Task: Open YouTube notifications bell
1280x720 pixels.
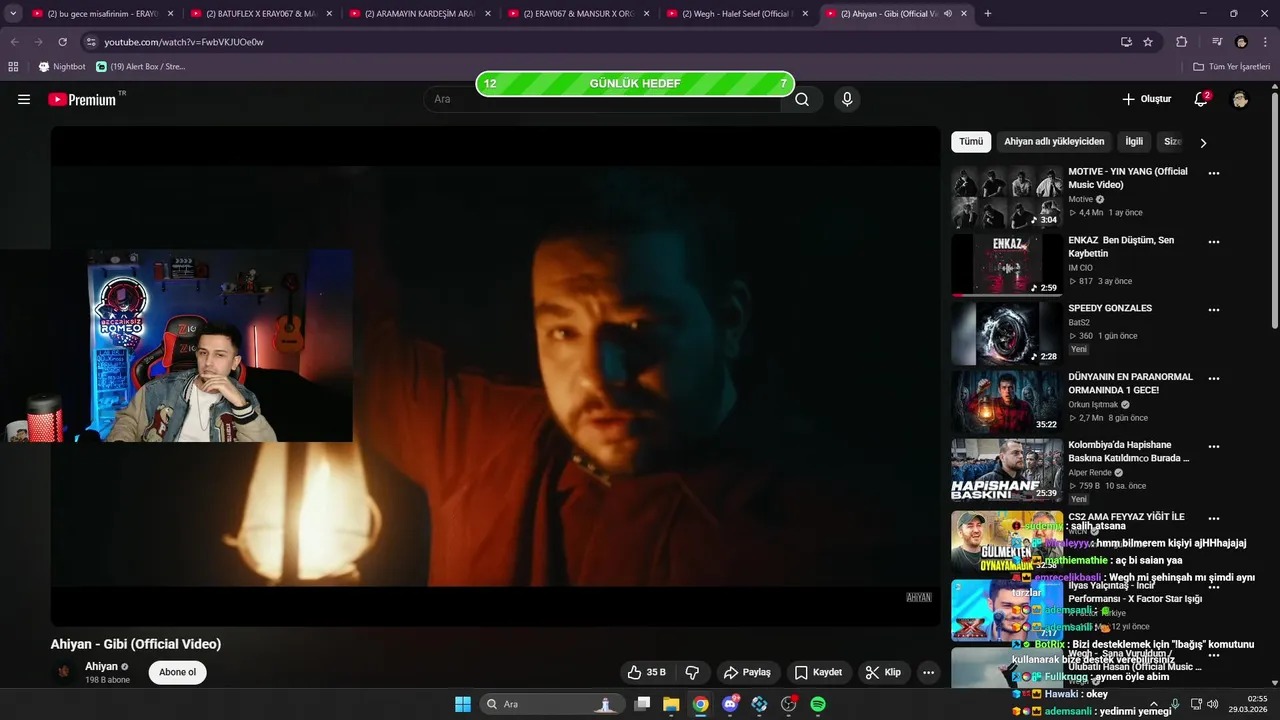Action: click(1201, 99)
